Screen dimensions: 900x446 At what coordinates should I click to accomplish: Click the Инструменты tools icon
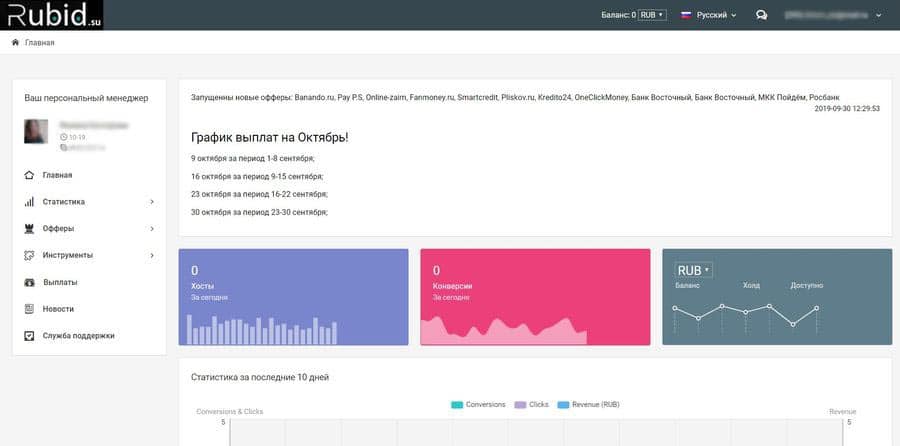(29, 256)
